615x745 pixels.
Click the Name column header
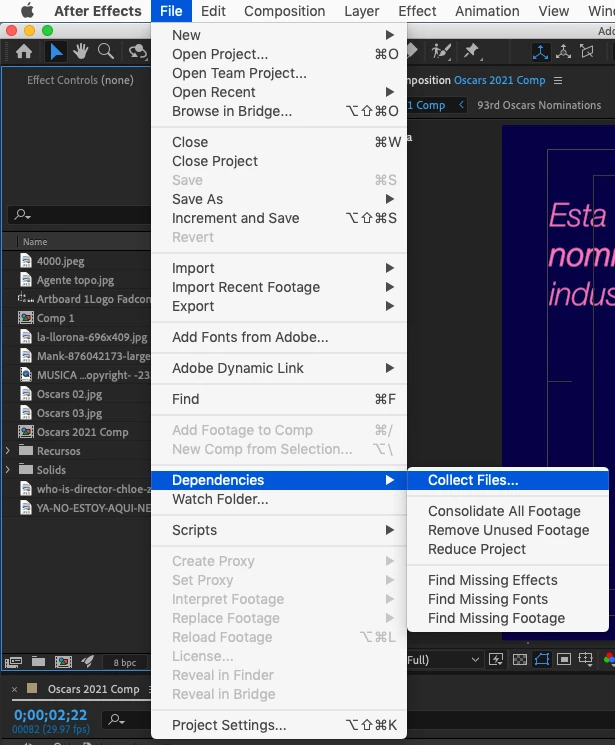click(x=35, y=241)
